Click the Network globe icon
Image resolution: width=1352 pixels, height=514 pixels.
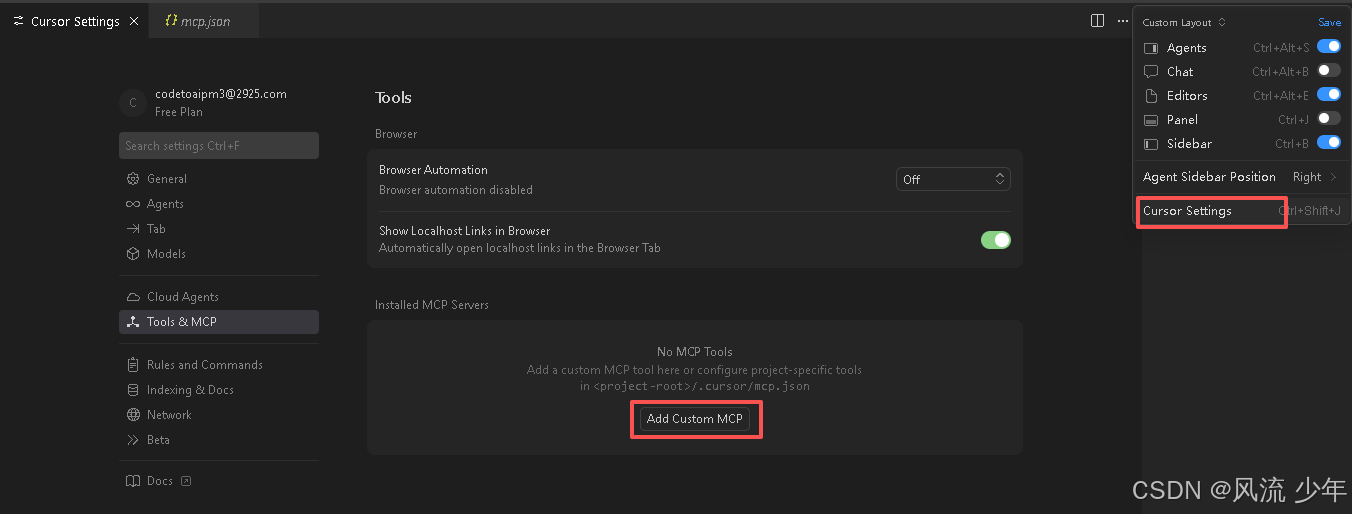point(133,415)
